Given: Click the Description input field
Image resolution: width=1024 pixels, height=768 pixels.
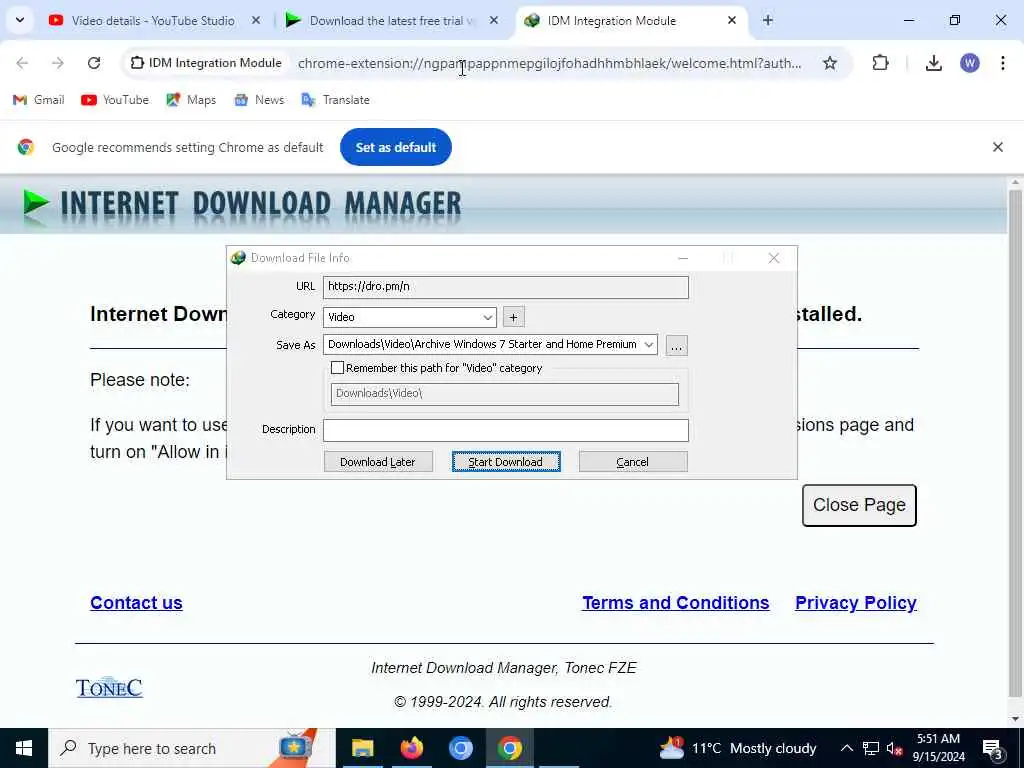Looking at the screenshot, I should (505, 430).
